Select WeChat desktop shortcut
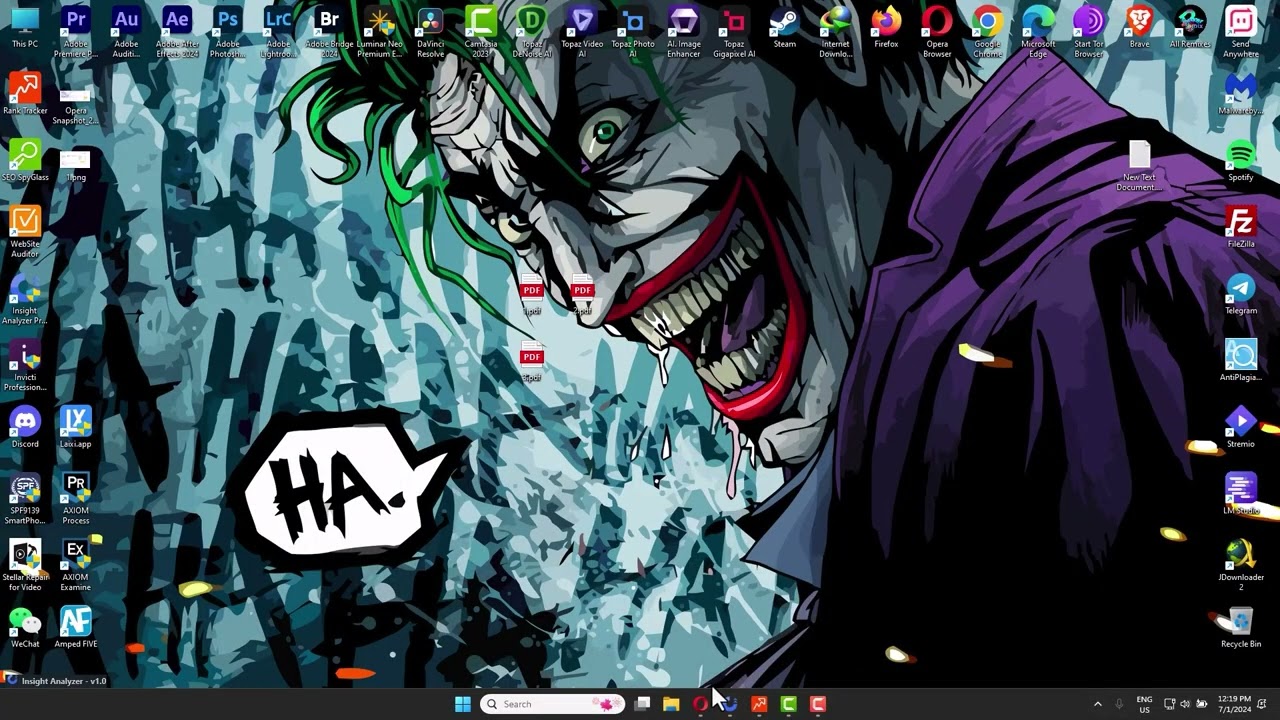The width and height of the screenshot is (1280, 720). coord(25,629)
